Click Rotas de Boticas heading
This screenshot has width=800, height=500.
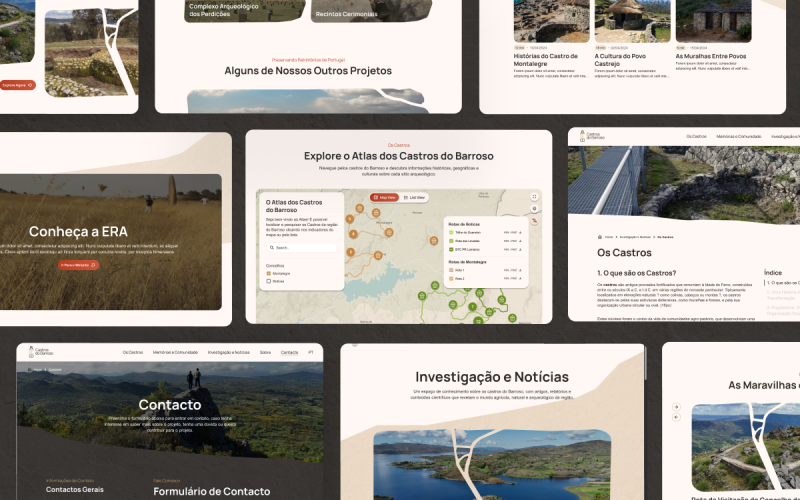pyautogui.click(x=464, y=224)
